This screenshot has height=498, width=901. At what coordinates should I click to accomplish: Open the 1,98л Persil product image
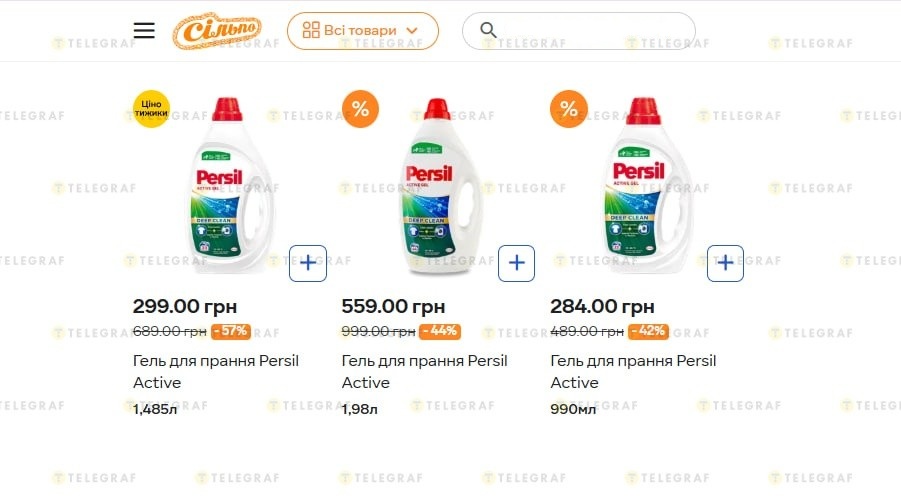tap(437, 185)
